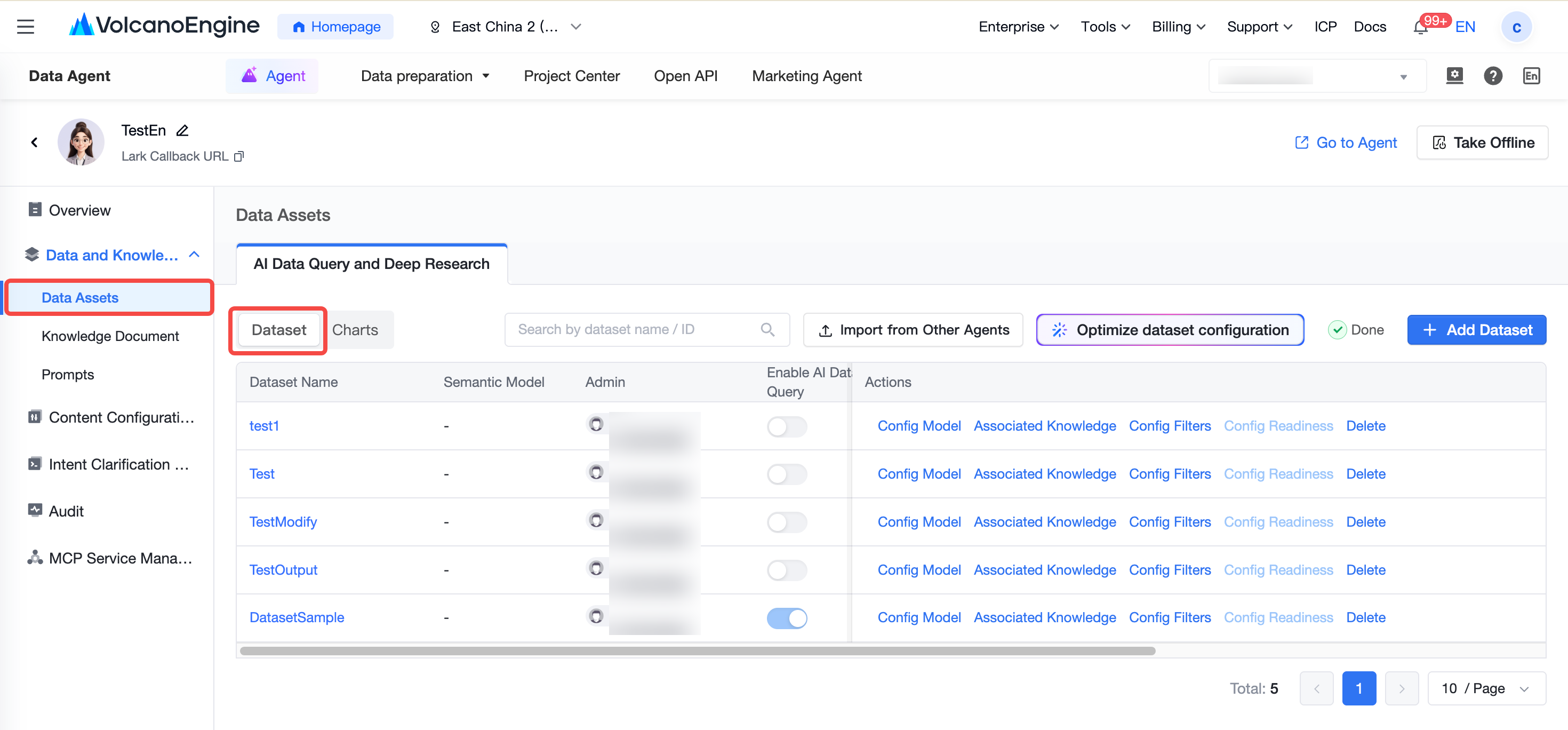Open the blurred project selector dropdown

click(1317, 75)
